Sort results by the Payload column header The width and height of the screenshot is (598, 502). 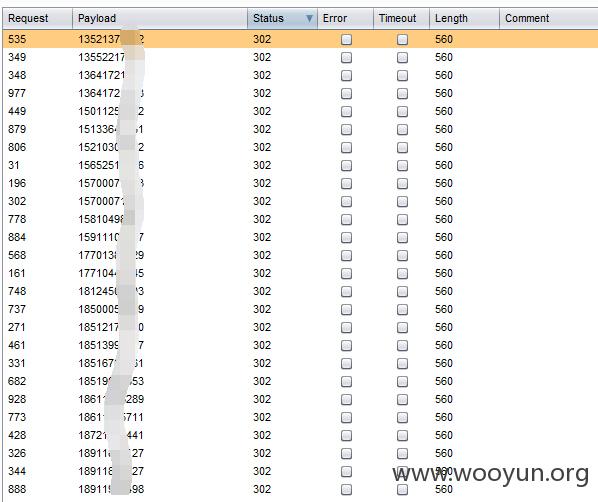pyautogui.click(x=160, y=18)
